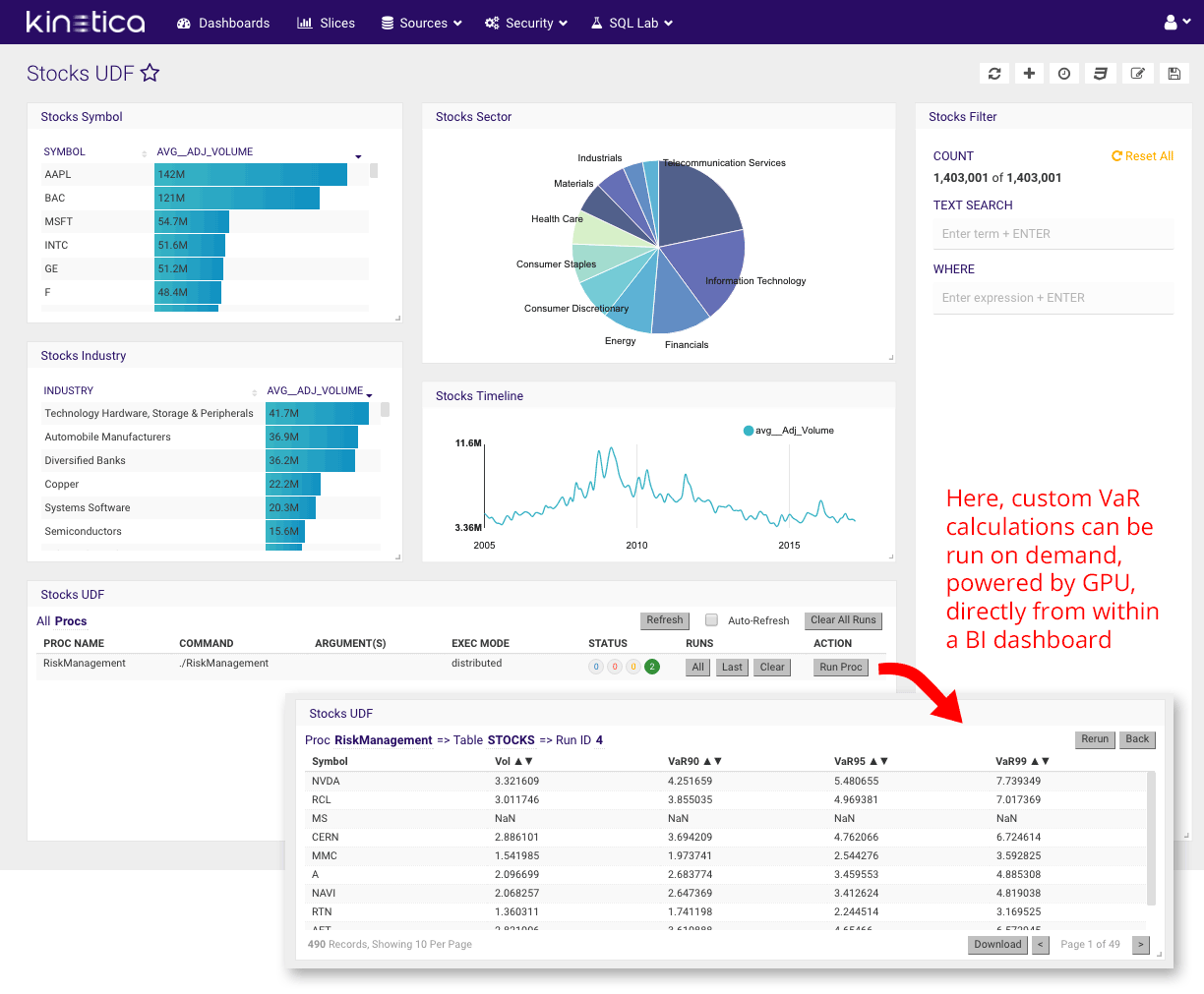Favorite the Stocks UDF dashboard star
Viewport: 1204px width, 994px height.
click(150, 73)
